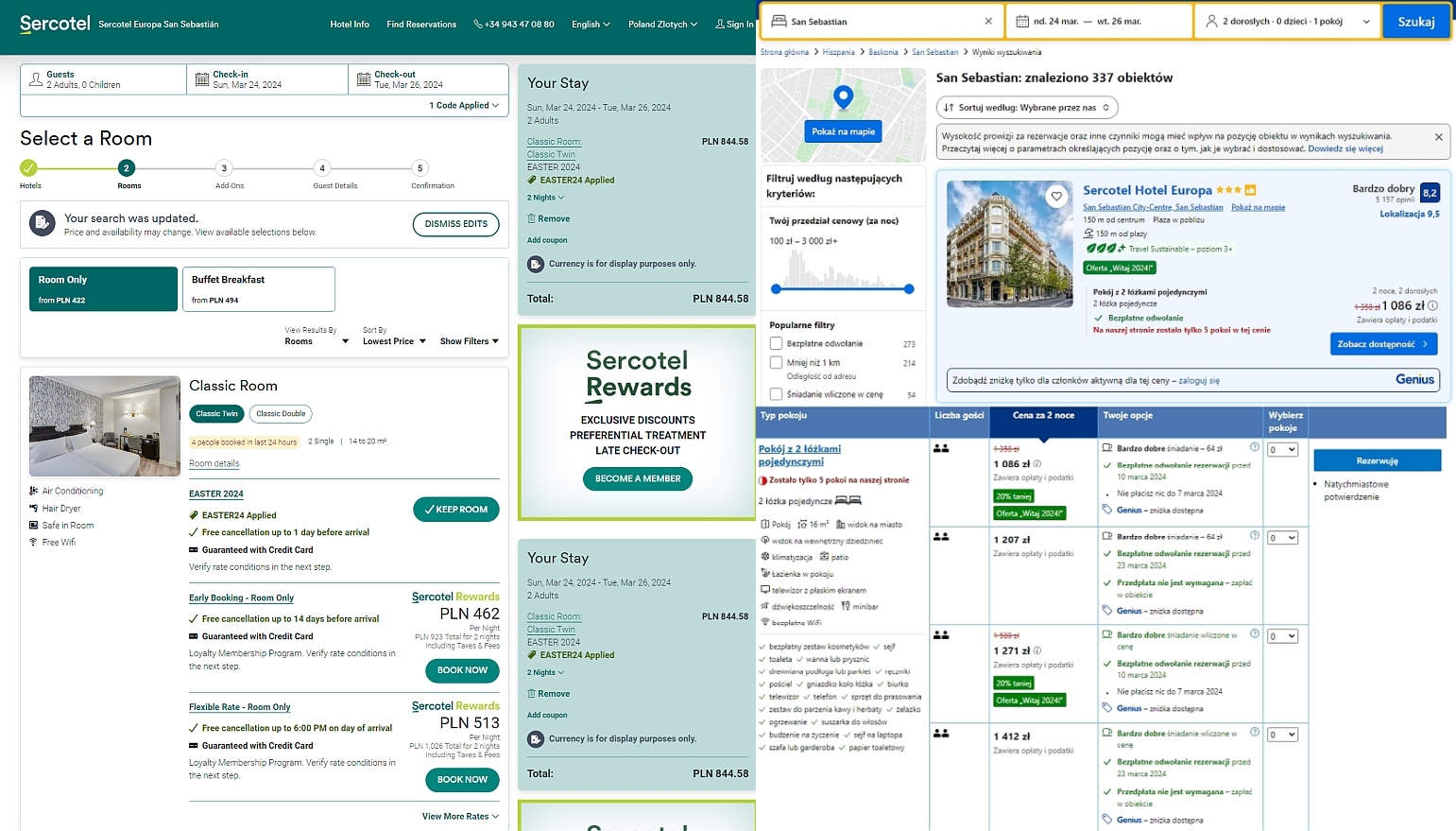Click the info icon next to 1 086 zł on hotel card
Viewport: 1456px width, 831px height.
(x=1432, y=305)
